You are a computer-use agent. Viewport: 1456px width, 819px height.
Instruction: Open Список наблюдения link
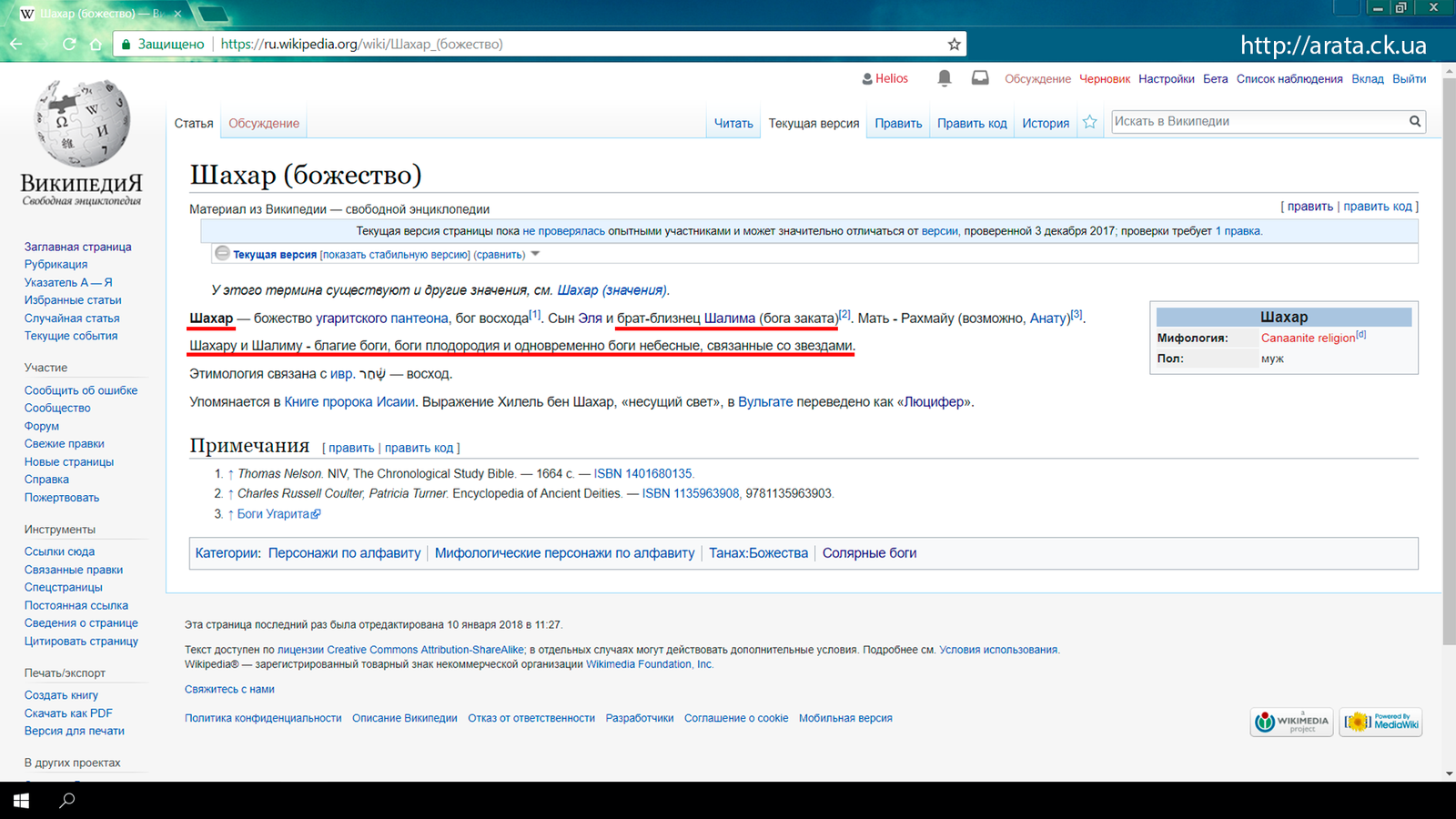(1289, 79)
